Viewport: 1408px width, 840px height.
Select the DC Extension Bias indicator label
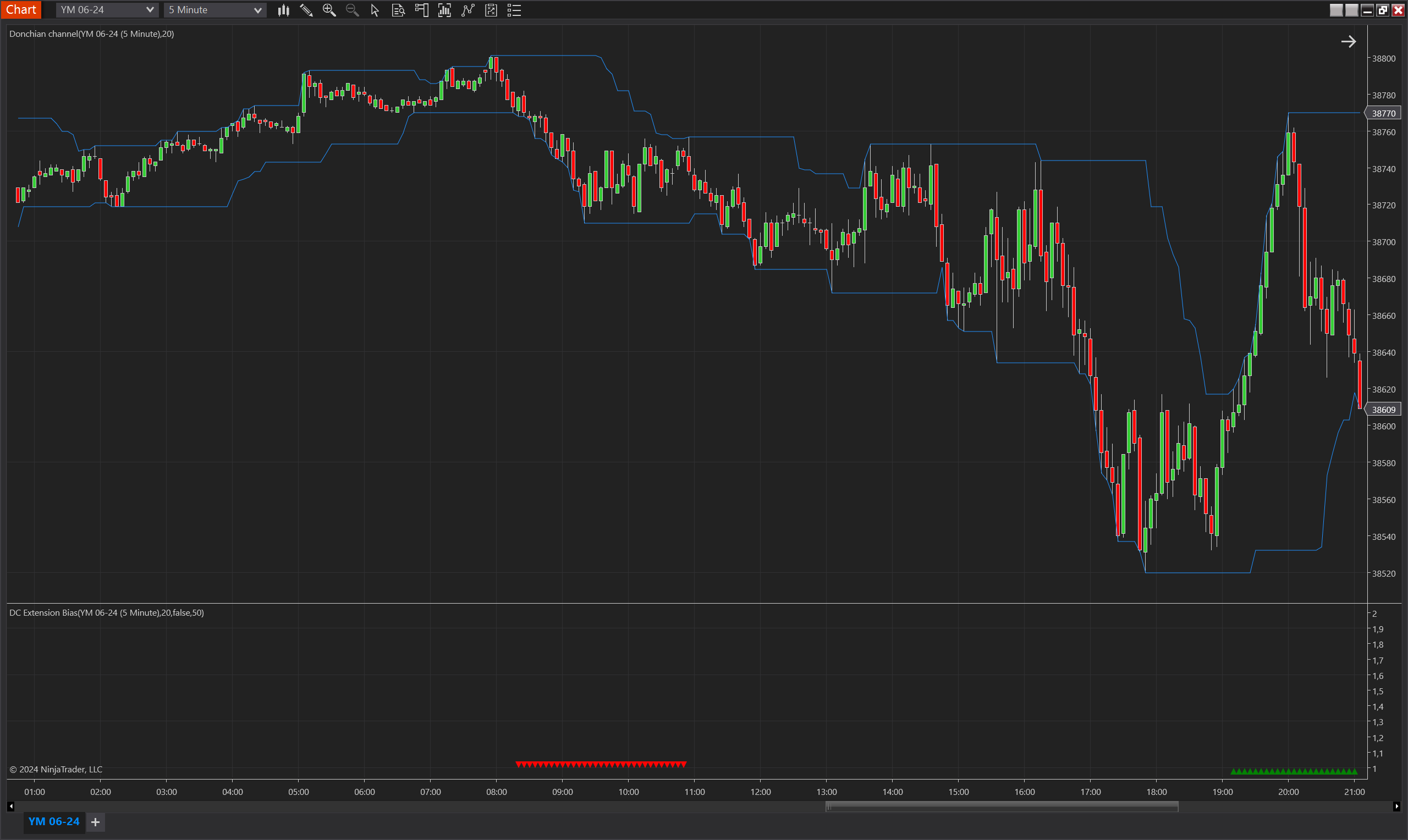point(107,612)
